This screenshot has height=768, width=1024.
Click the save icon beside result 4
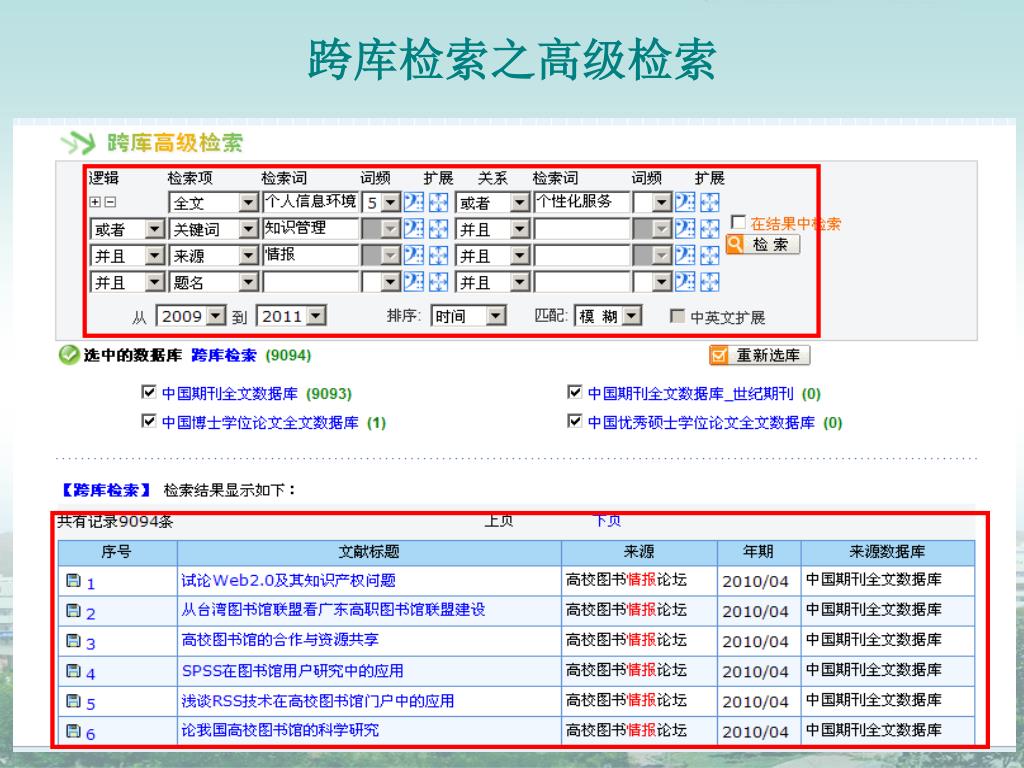tap(73, 672)
